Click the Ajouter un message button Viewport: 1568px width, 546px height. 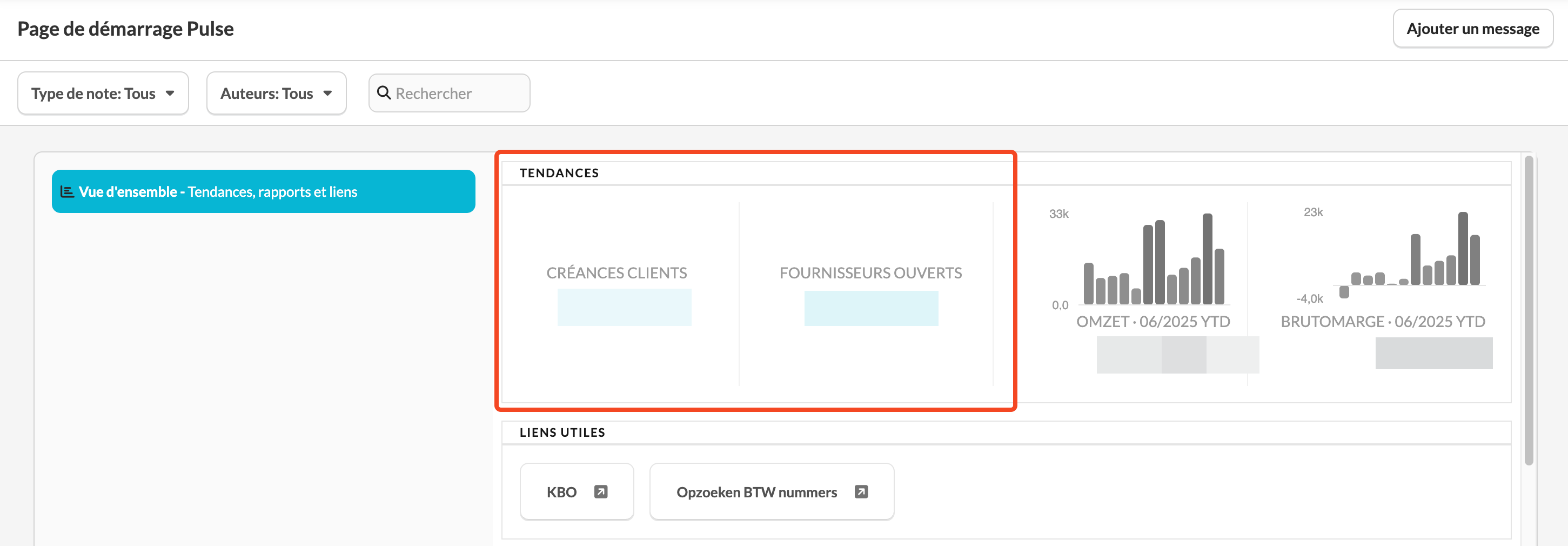point(1472,29)
